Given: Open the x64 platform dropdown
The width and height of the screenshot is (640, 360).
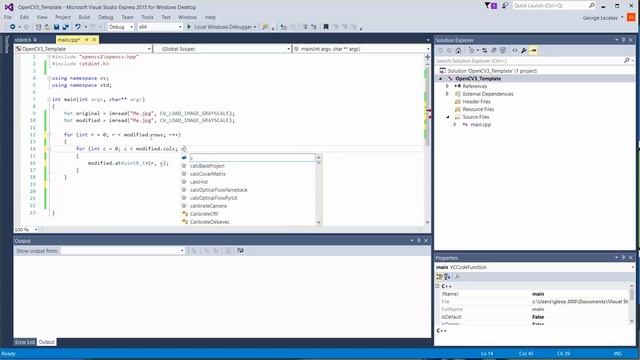Looking at the screenshot, I should click(160, 27).
